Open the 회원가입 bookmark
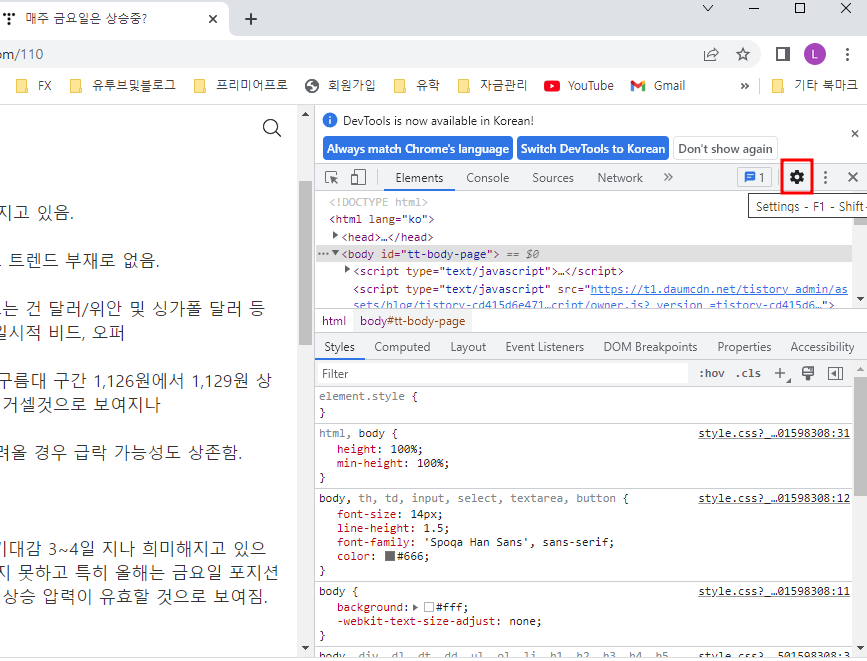Screen dimensions: 867x661 click(x=340, y=86)
